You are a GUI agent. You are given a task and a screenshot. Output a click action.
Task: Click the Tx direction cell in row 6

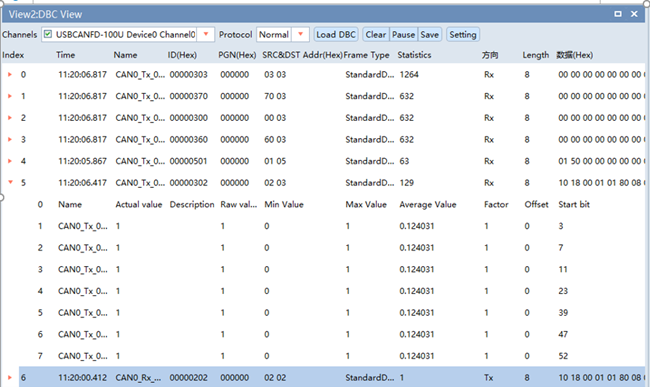pos(488,377)
